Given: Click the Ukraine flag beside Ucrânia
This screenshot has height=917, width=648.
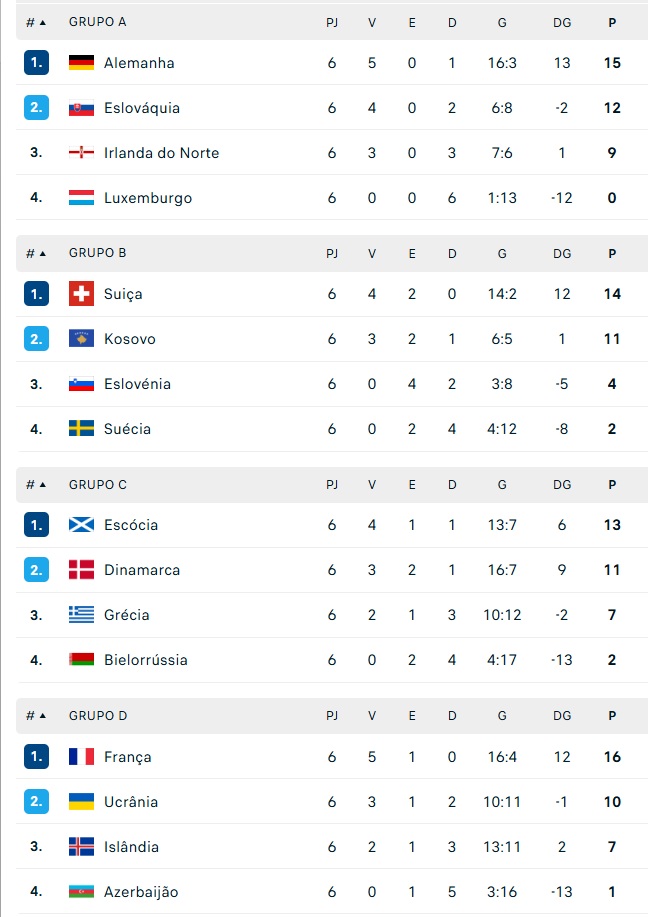Looking at the screenshot, I should point(81,802).
